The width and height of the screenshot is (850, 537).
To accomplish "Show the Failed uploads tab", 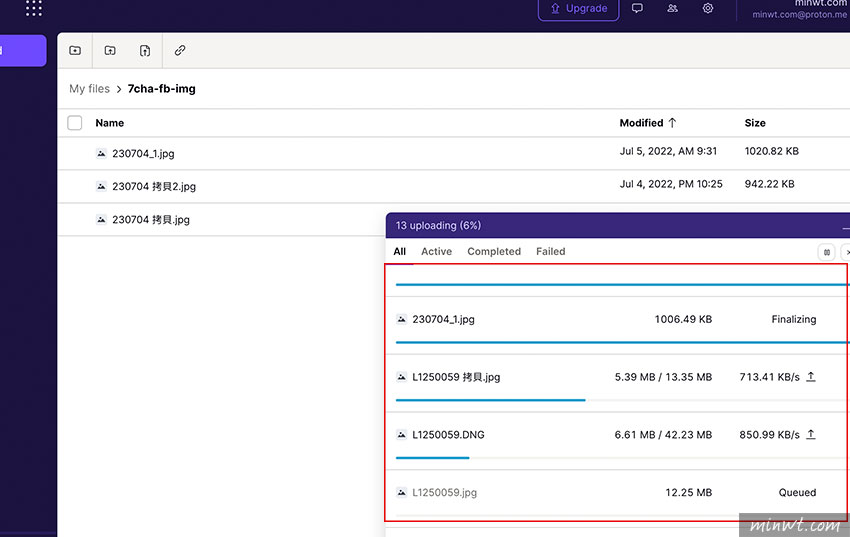I will click(x=550, y=252).
